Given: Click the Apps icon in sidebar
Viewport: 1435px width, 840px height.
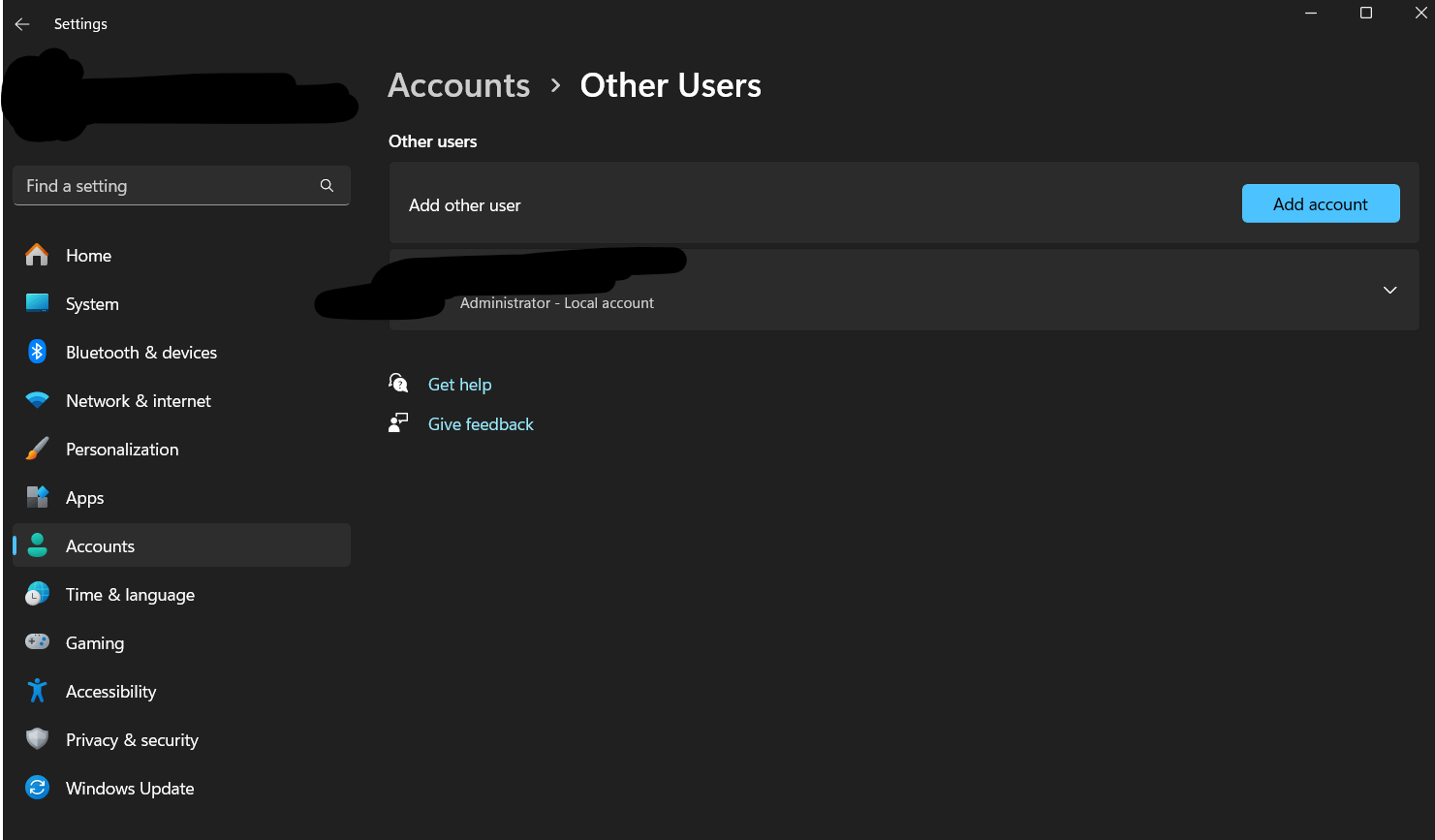Looking at the screenshot, I should click(x=37, y=497).
